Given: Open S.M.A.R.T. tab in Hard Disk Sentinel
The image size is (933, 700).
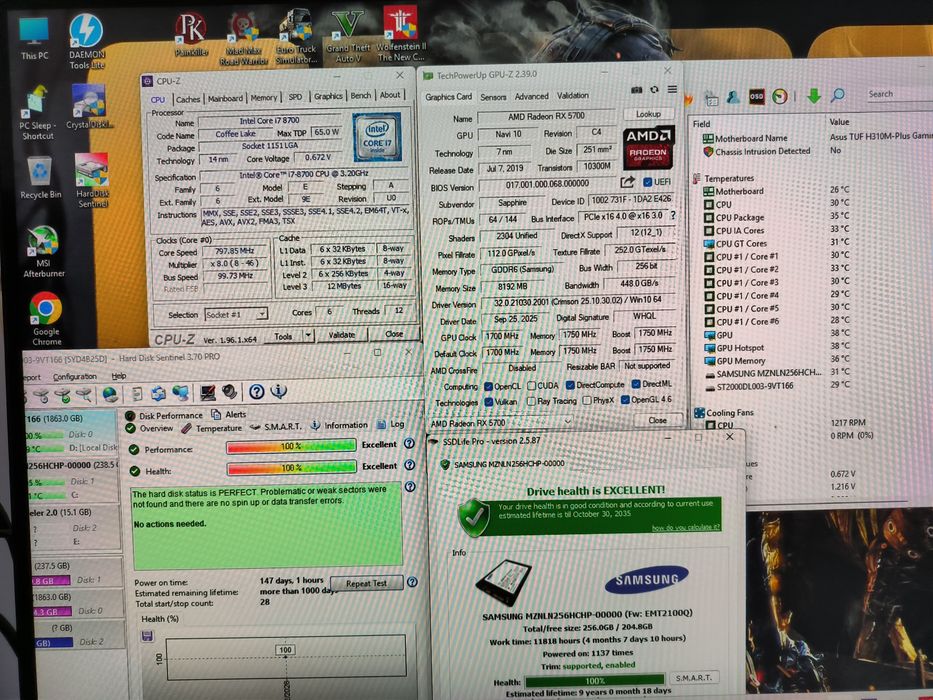Looking at the screenshot, I should pyautogui.click(x=277, y=426).
